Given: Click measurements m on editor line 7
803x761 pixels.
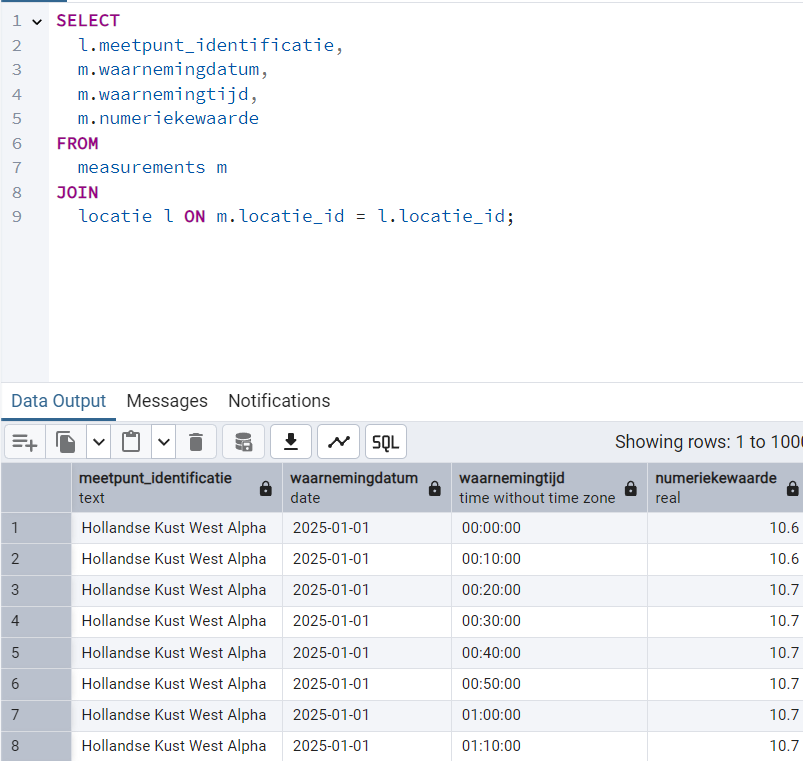Looking at the screenshot, I should pyautogui.click(x=152, y=167).
